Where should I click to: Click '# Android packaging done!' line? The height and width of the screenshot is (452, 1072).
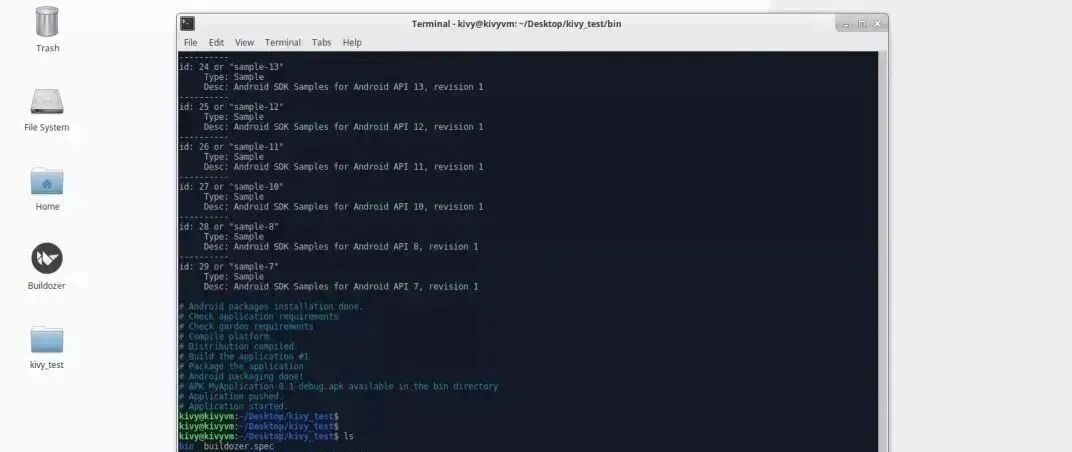pos(241,376)
